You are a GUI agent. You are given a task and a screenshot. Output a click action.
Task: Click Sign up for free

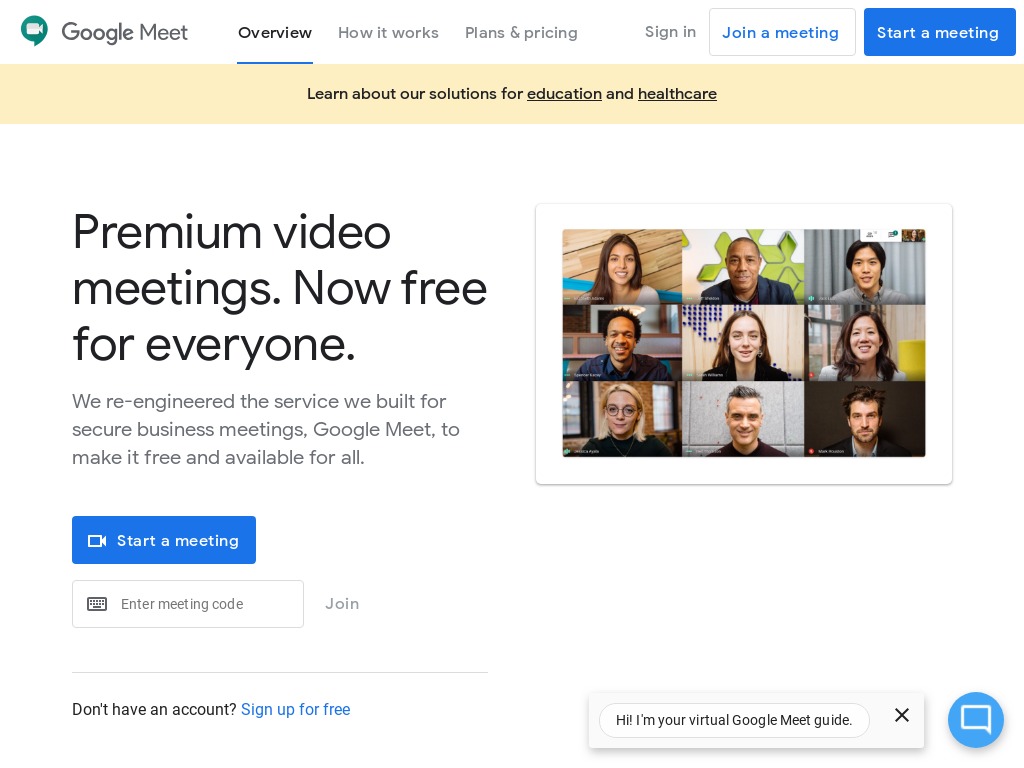(295, 710)
